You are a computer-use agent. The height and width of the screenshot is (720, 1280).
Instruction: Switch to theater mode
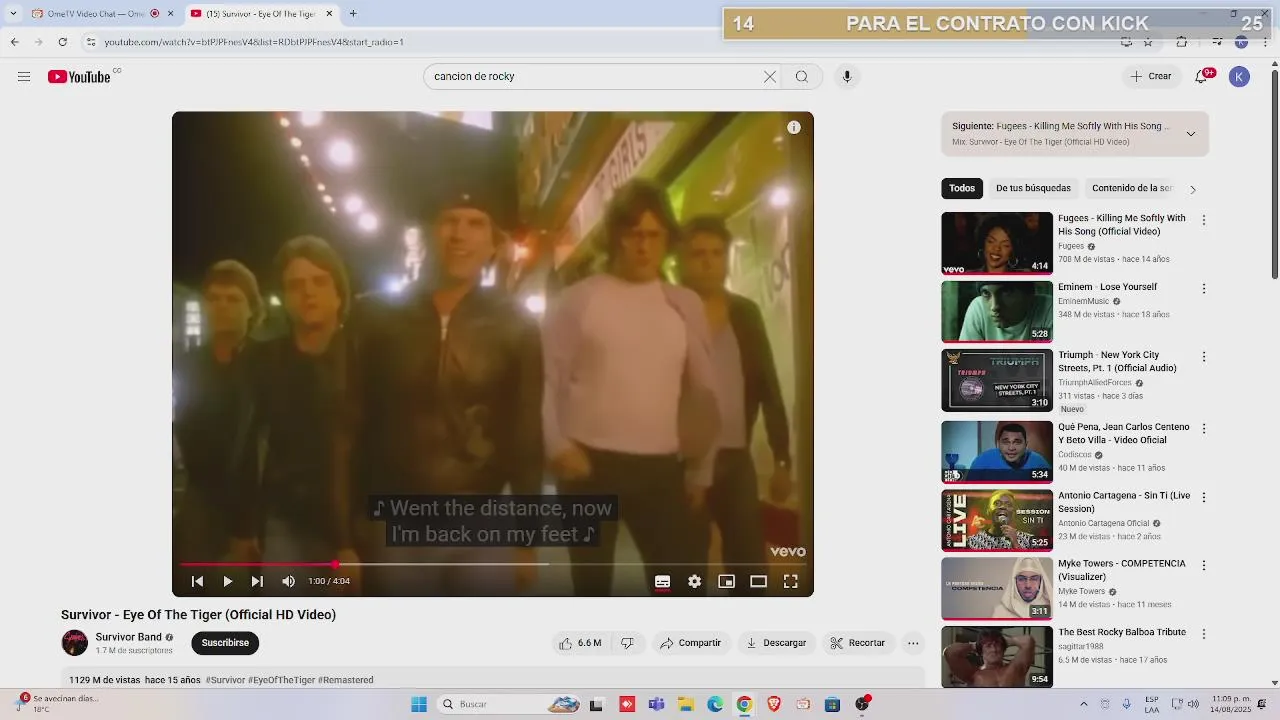(758, 581)
